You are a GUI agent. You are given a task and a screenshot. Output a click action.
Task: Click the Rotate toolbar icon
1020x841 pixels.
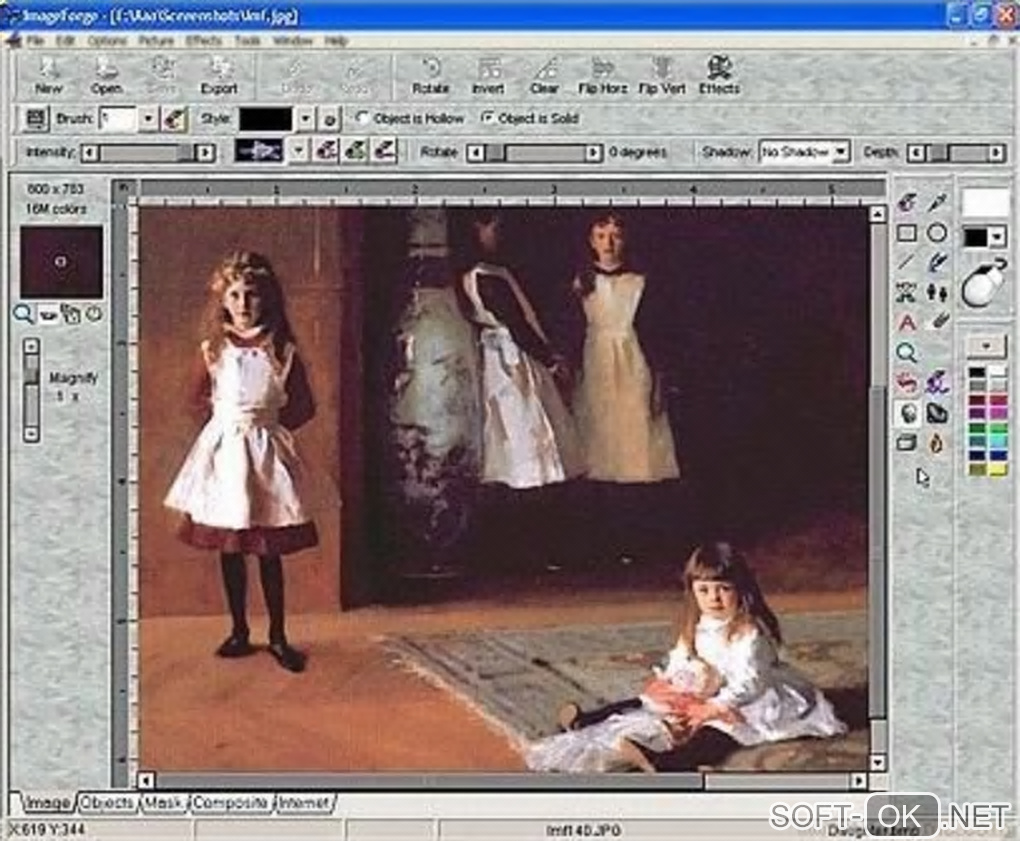click(x=430, y=76)
